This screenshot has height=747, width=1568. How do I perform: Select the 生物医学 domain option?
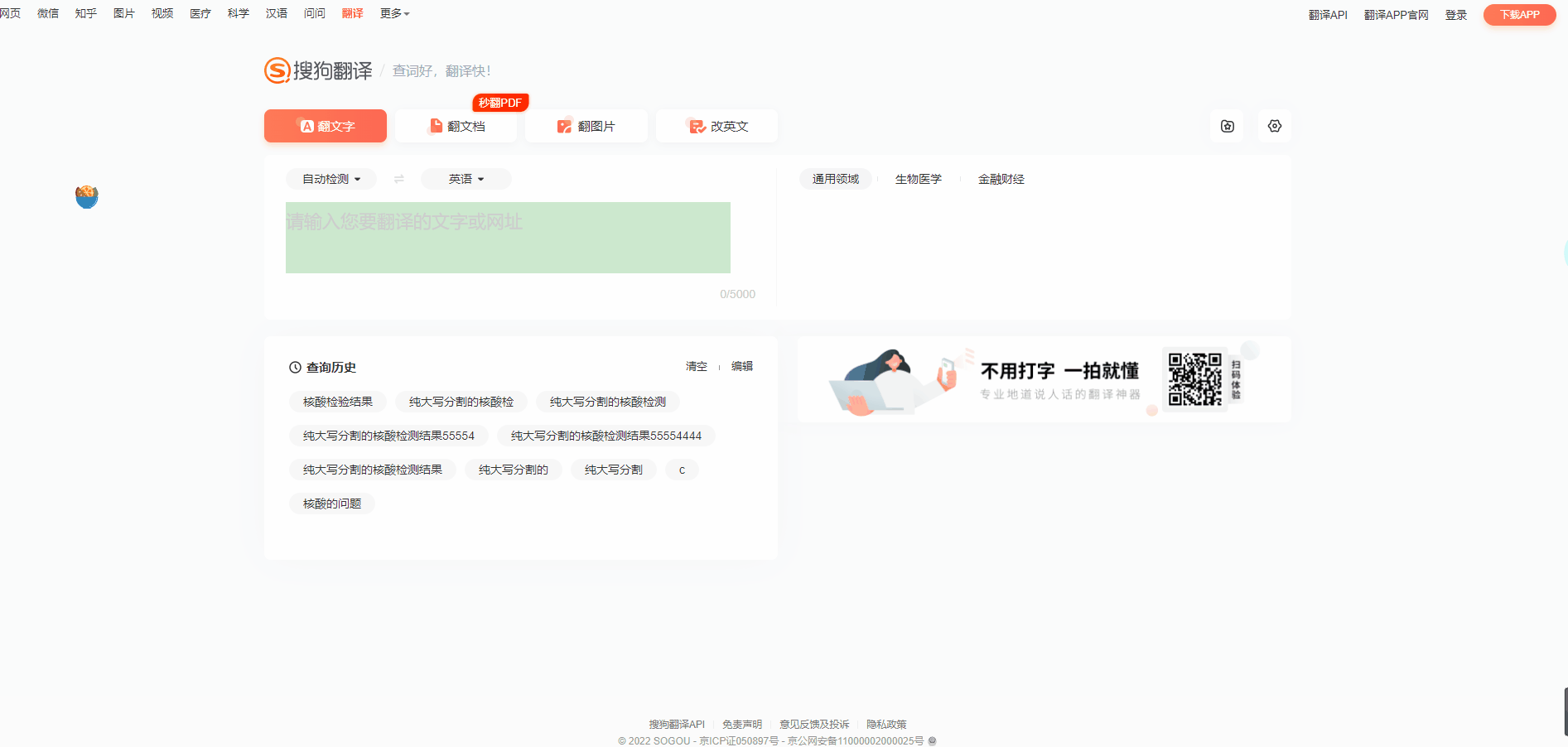(x=919, y=179)
